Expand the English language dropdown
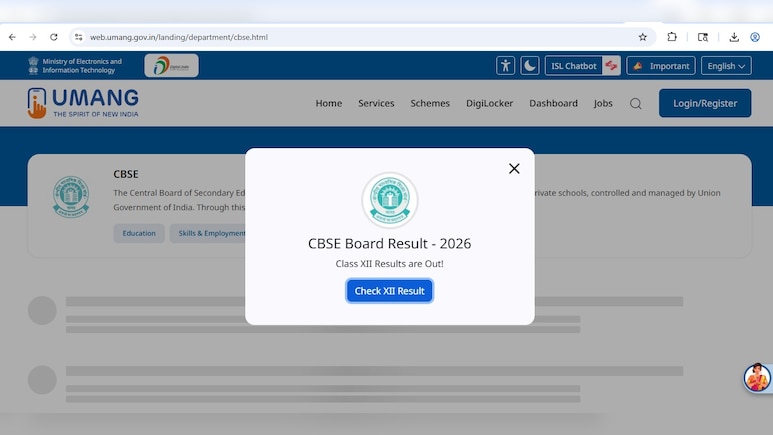The height and width of the screenshot is (435, 773). (726, 66)
